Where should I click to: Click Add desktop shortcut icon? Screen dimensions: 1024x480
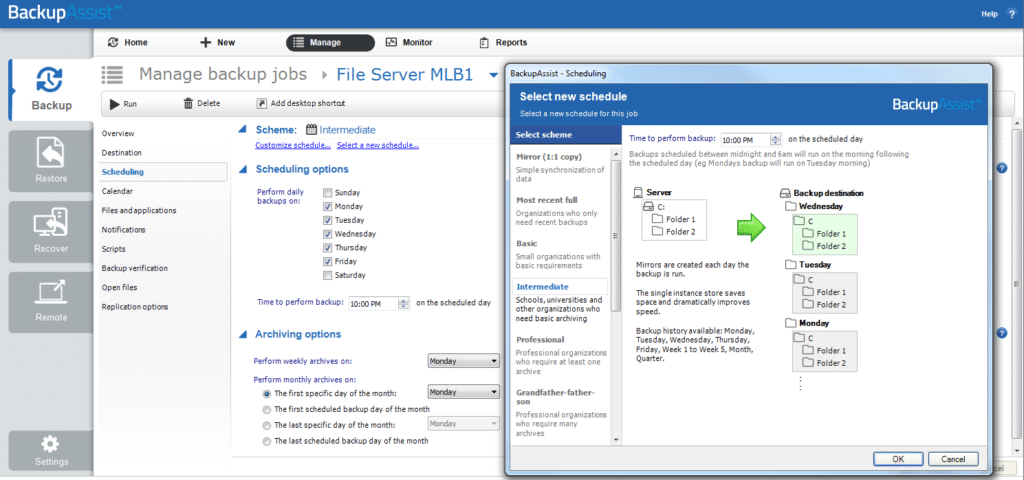[261, 103]
